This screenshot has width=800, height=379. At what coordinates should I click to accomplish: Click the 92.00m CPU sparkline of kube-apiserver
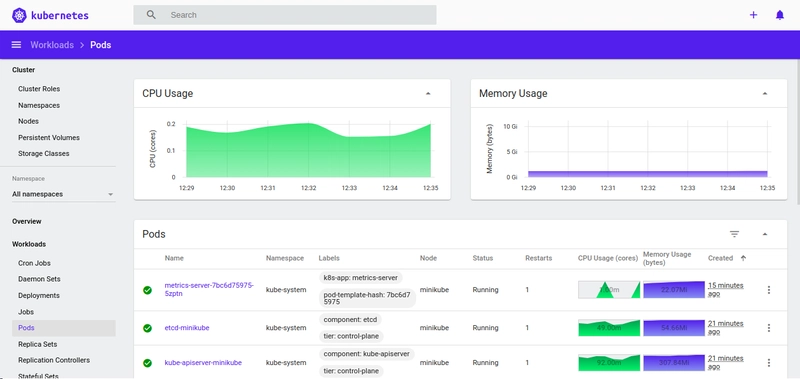(x=609, y=363)
